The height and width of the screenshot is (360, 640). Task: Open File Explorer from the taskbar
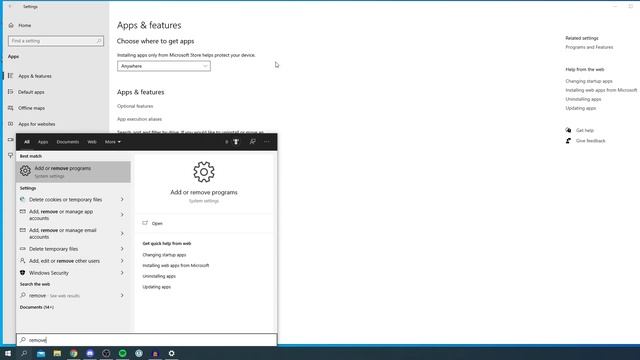coord(57,353)
